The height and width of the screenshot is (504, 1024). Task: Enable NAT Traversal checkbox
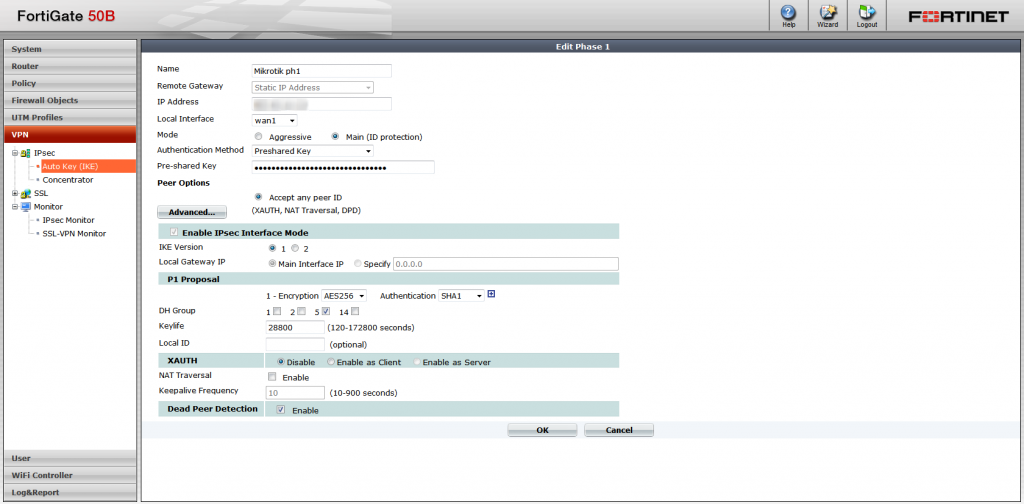point(272,377)
